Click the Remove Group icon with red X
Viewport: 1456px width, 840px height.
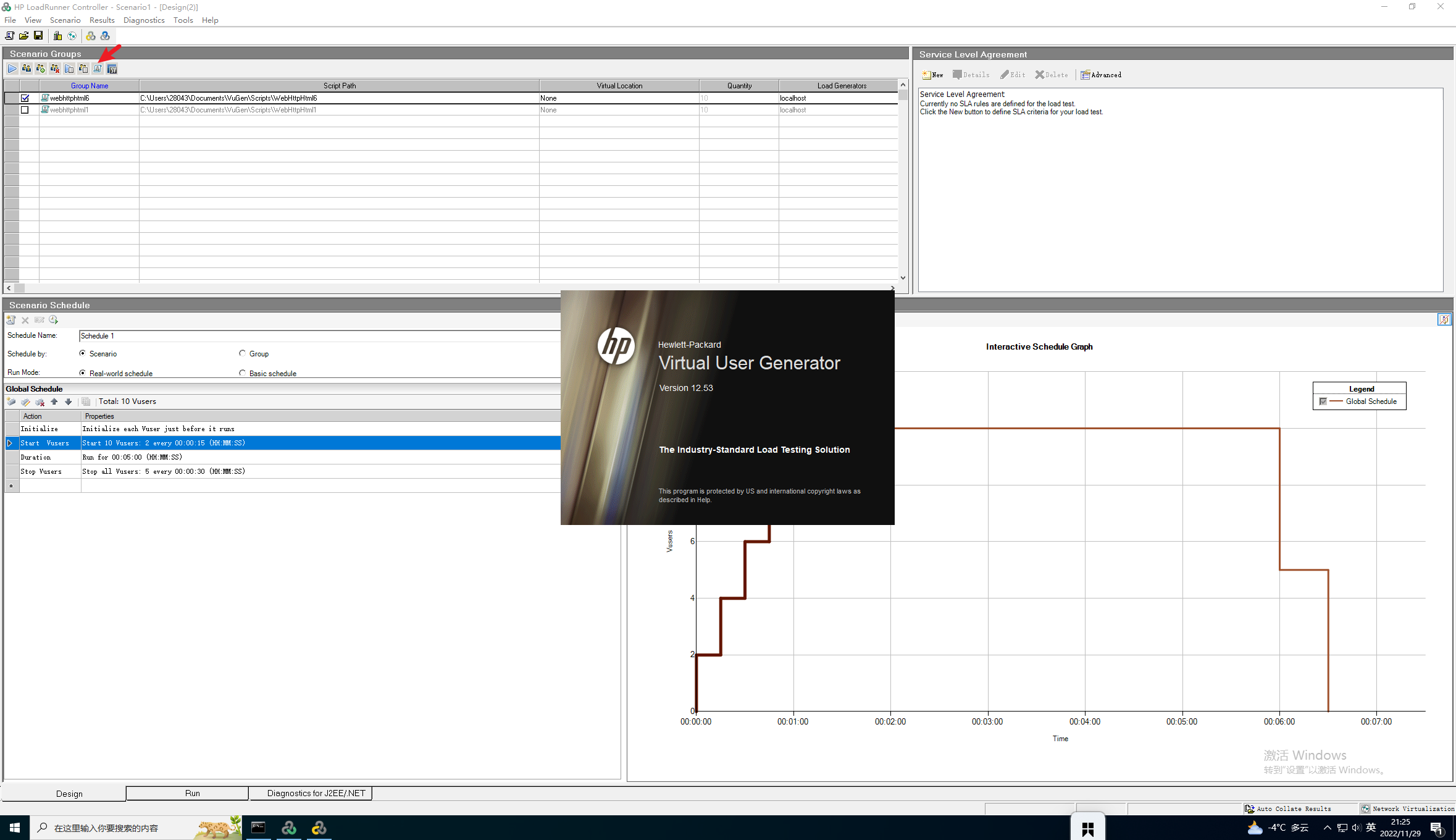pyautogui.click(x=55, y=69)
